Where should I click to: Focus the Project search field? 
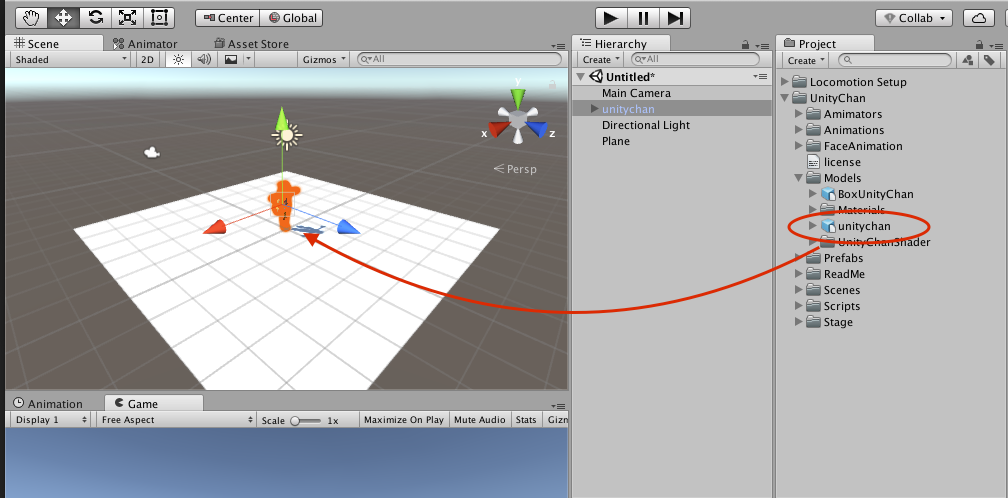pos(895,60)
